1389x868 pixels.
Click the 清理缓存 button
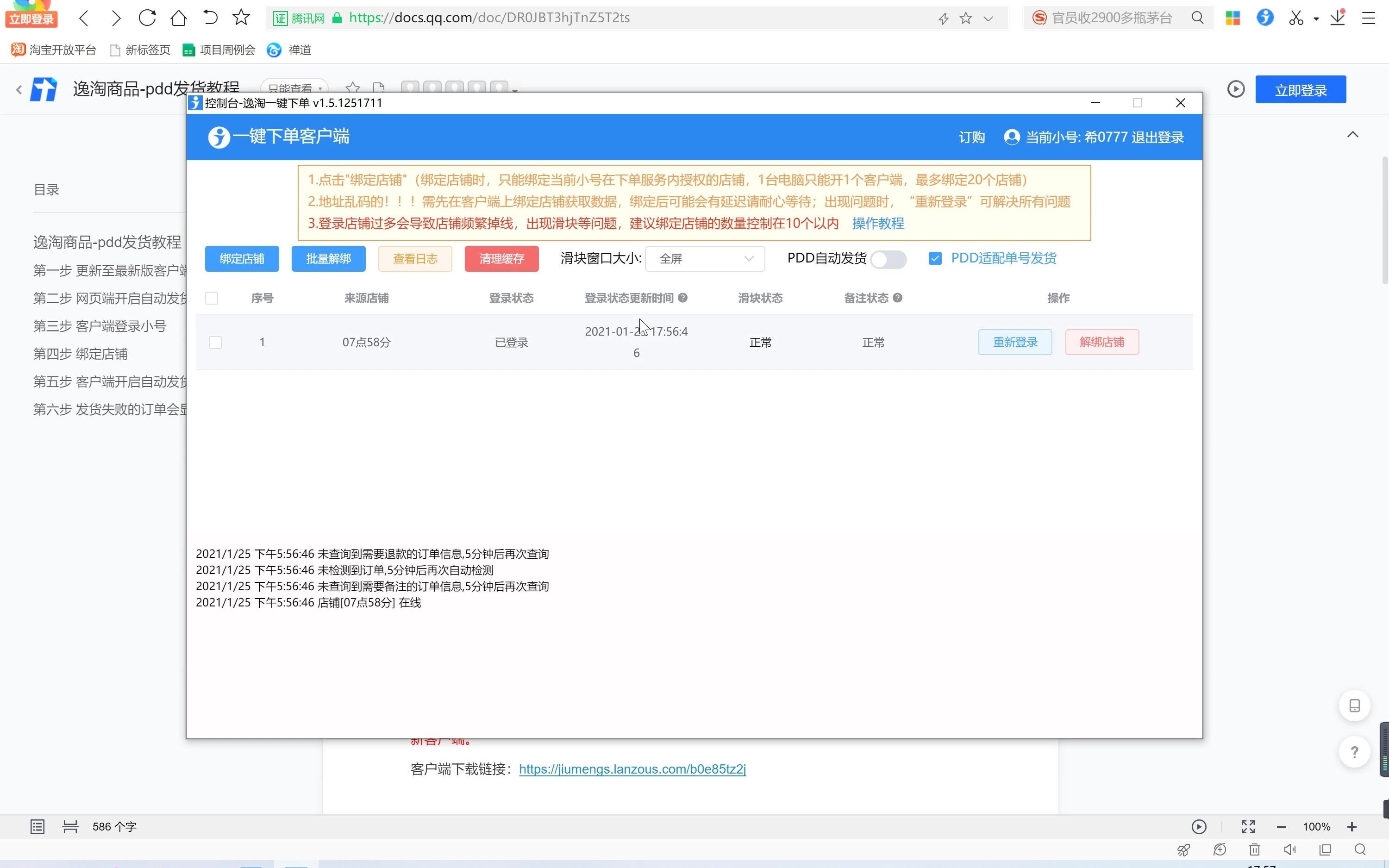[x=501, y=259]
